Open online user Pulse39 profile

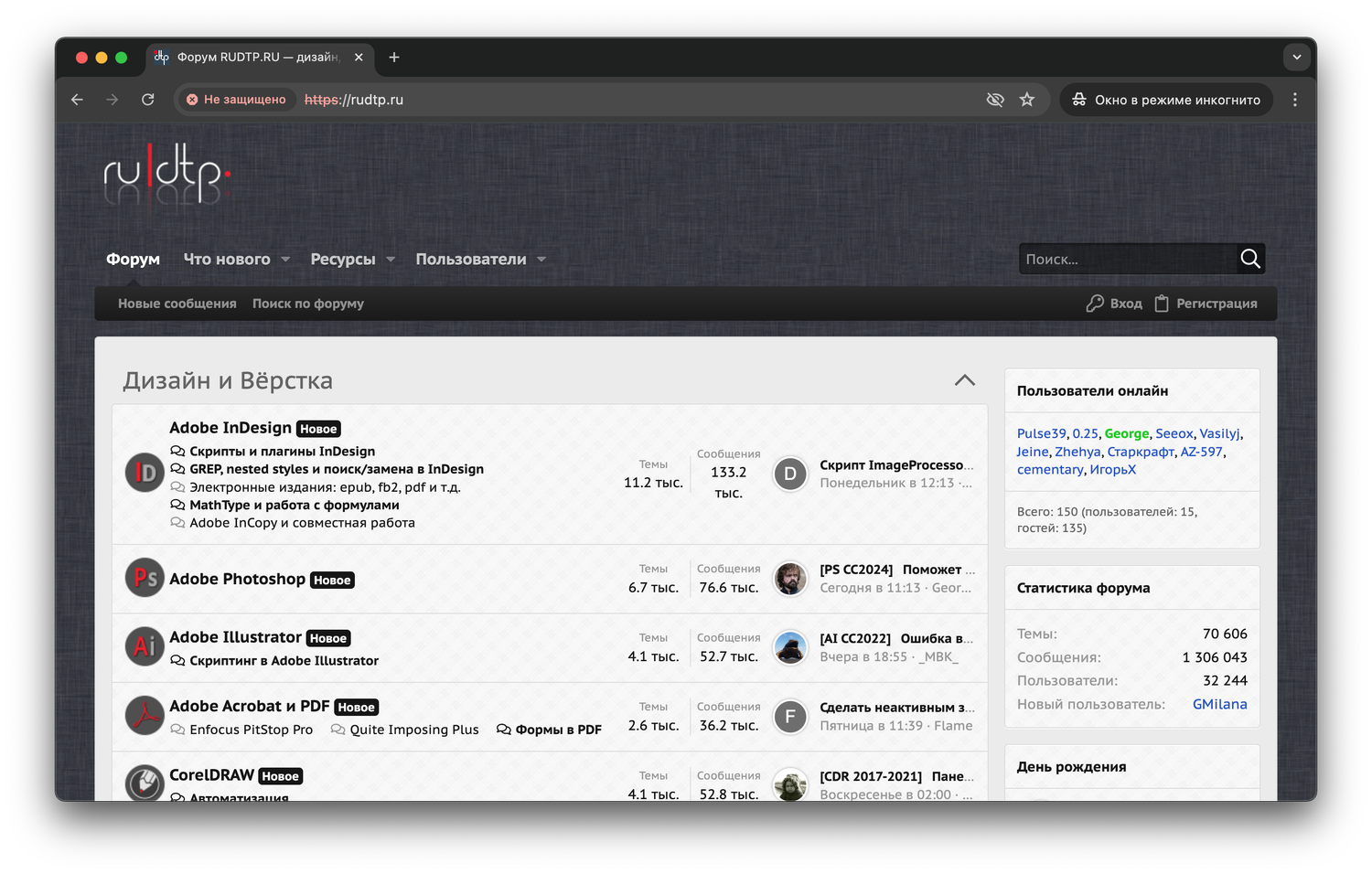(x=1042, y=434)
